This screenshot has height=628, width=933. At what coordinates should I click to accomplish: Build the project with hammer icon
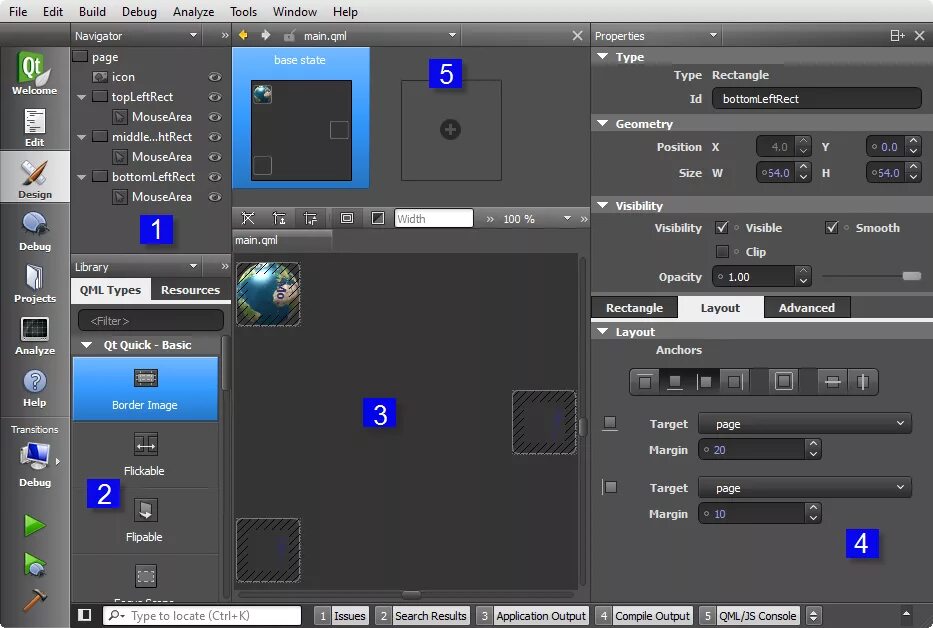click(35, 599)
